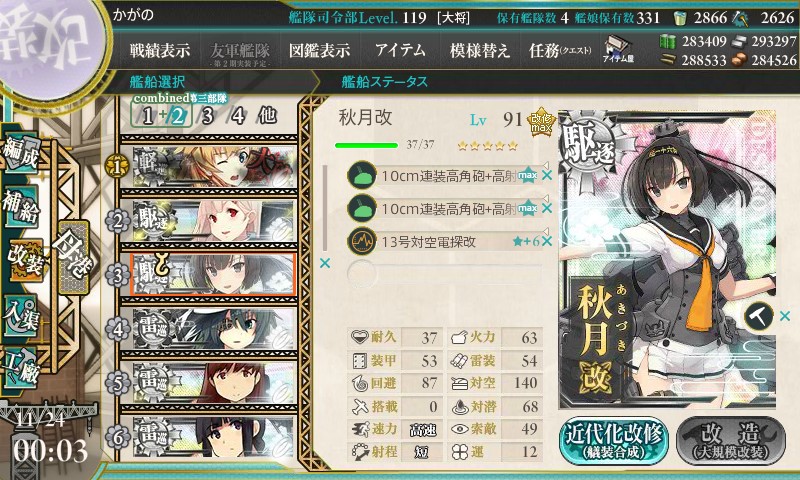Image resolution: width=800 pixels, height=480 pixels.
Task: Open the 任務(クエスト) quest menu
Action: 560,50
